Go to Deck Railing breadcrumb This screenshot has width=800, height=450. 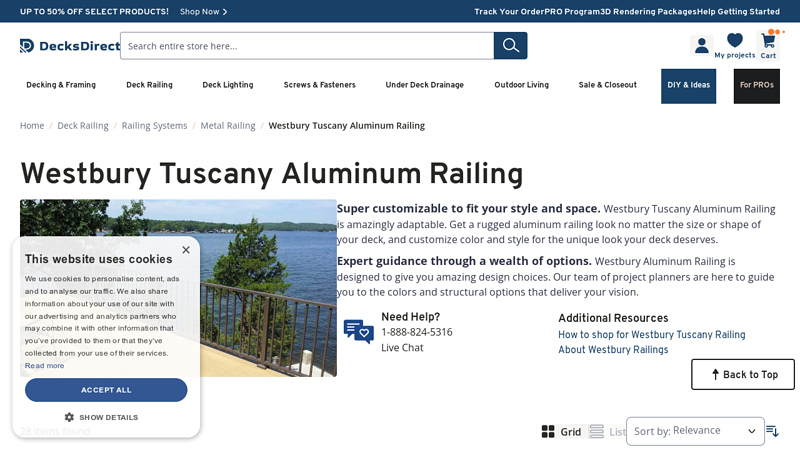pos(83,126)
